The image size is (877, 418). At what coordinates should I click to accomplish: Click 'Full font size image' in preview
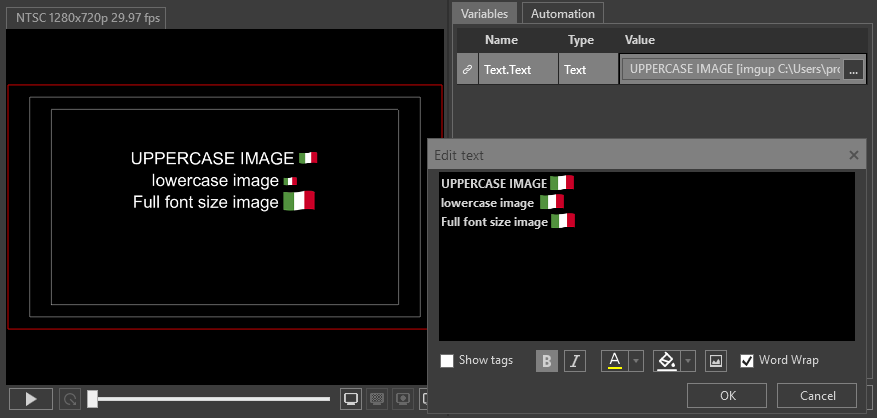coord(206,202)
